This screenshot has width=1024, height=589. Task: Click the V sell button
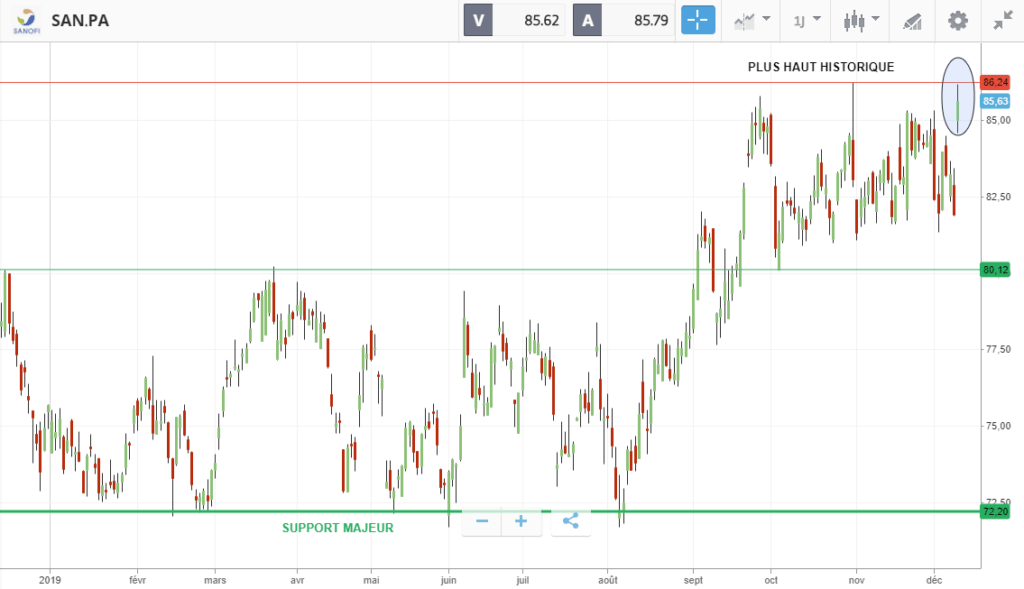[x=478, y=20]
